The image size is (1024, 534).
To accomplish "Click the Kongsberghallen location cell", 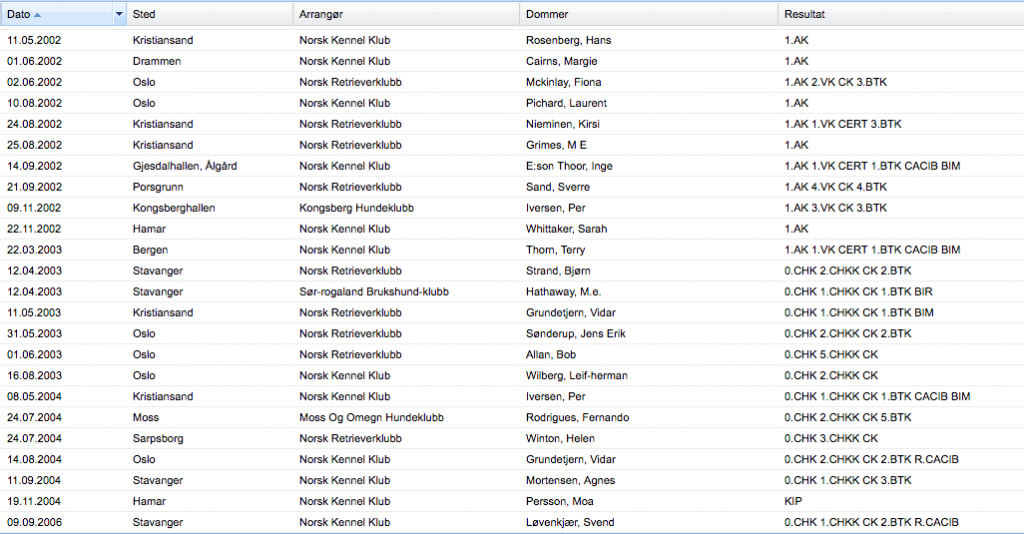I will (x=174, y=208).
